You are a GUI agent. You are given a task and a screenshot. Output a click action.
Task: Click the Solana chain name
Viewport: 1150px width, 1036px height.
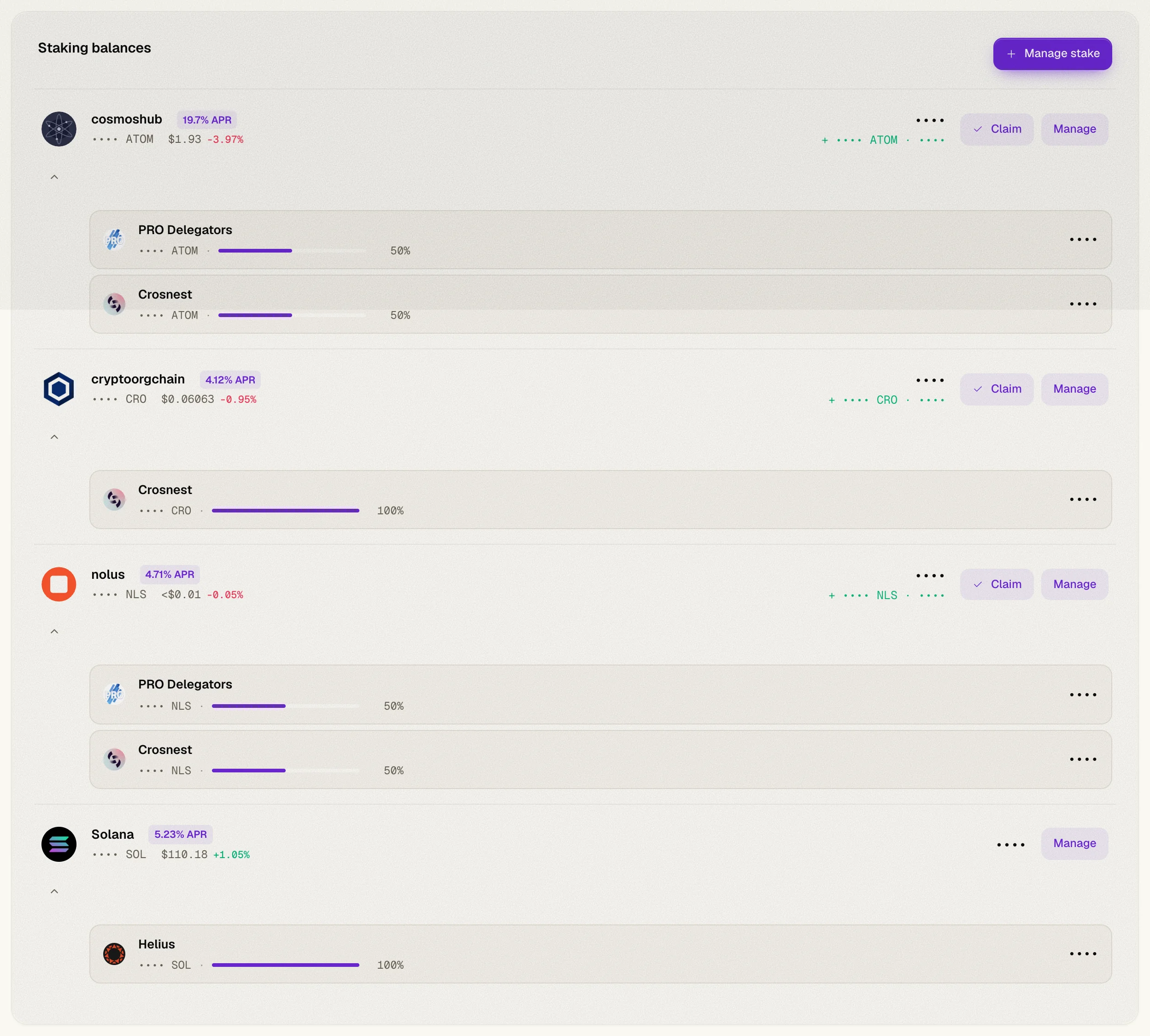pyautogui.click(x=113, y=834)
